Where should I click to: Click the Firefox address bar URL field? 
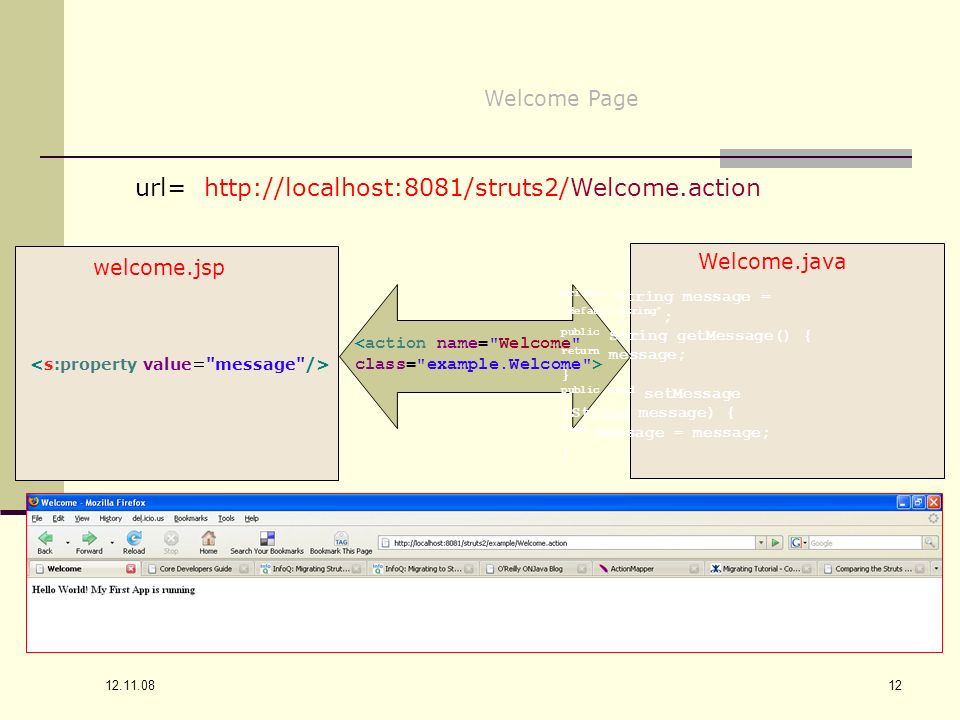click(567, 543)
